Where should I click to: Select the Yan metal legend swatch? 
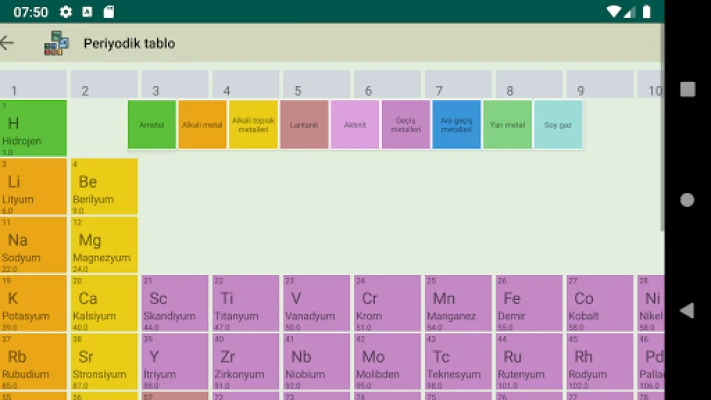point(507,125)
